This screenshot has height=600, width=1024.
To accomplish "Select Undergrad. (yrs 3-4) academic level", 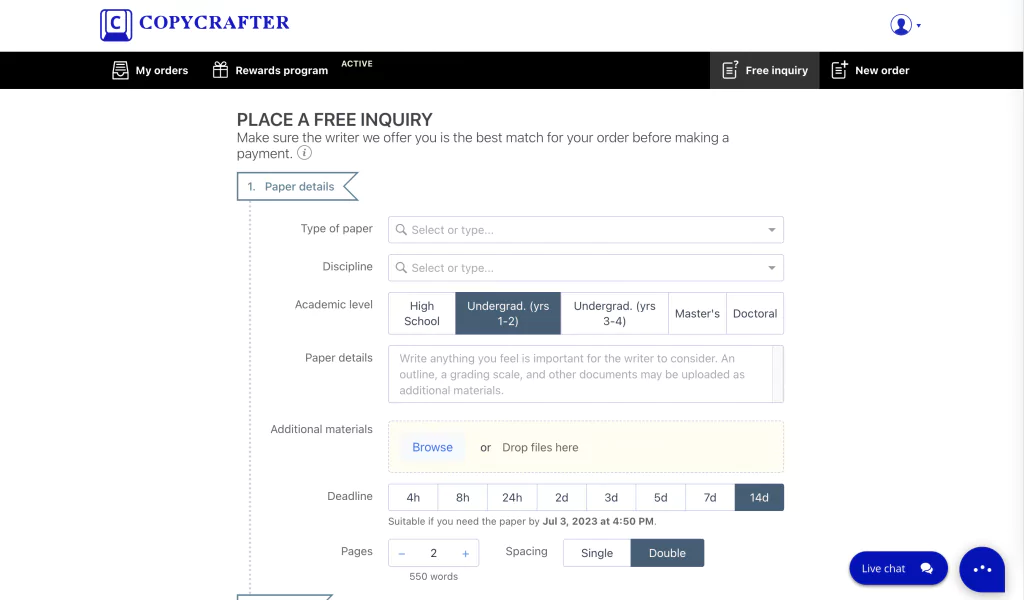I will pos(615,313).
